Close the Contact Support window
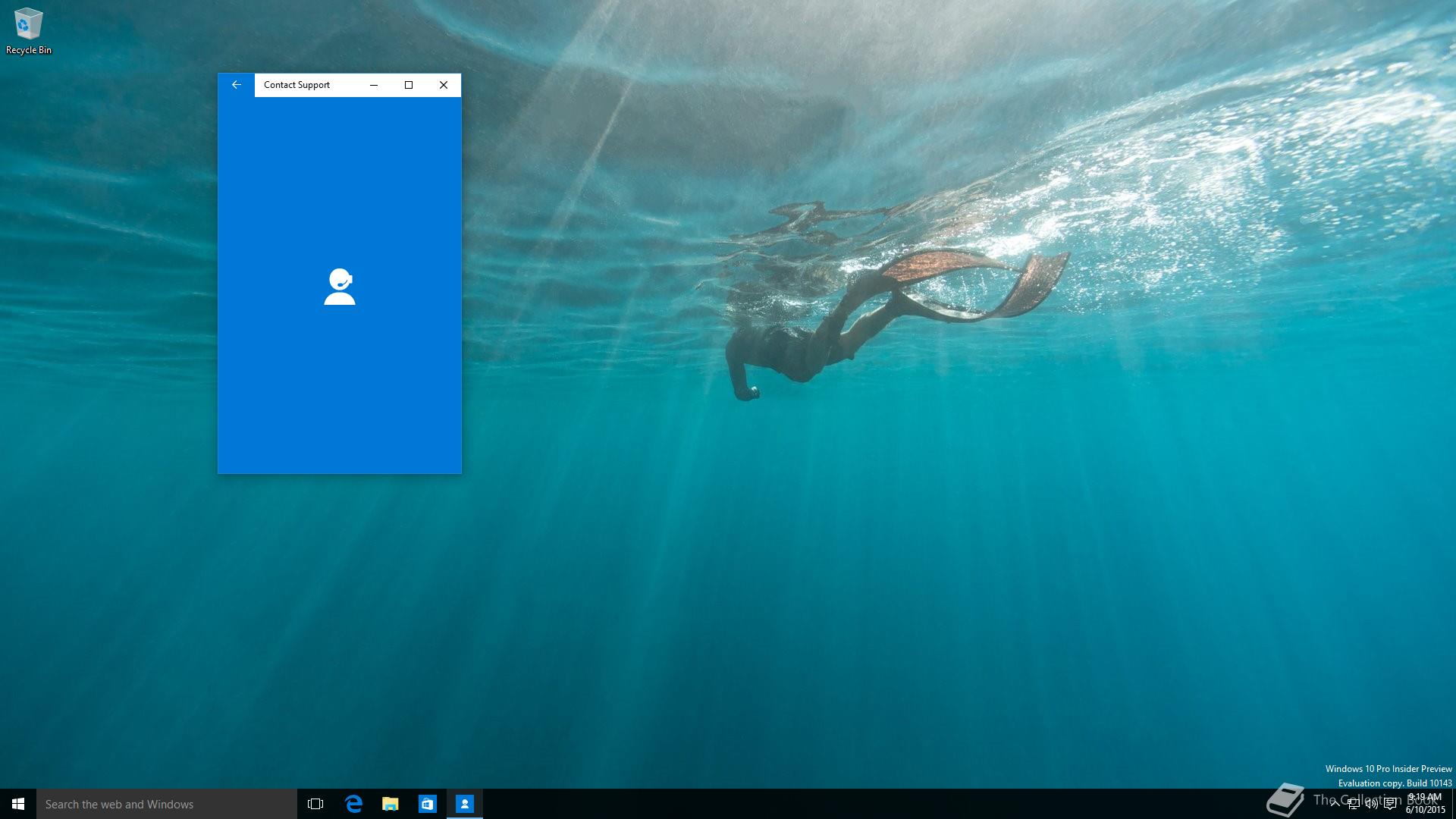The image size is (1456, 819). [x=444, y=85]
